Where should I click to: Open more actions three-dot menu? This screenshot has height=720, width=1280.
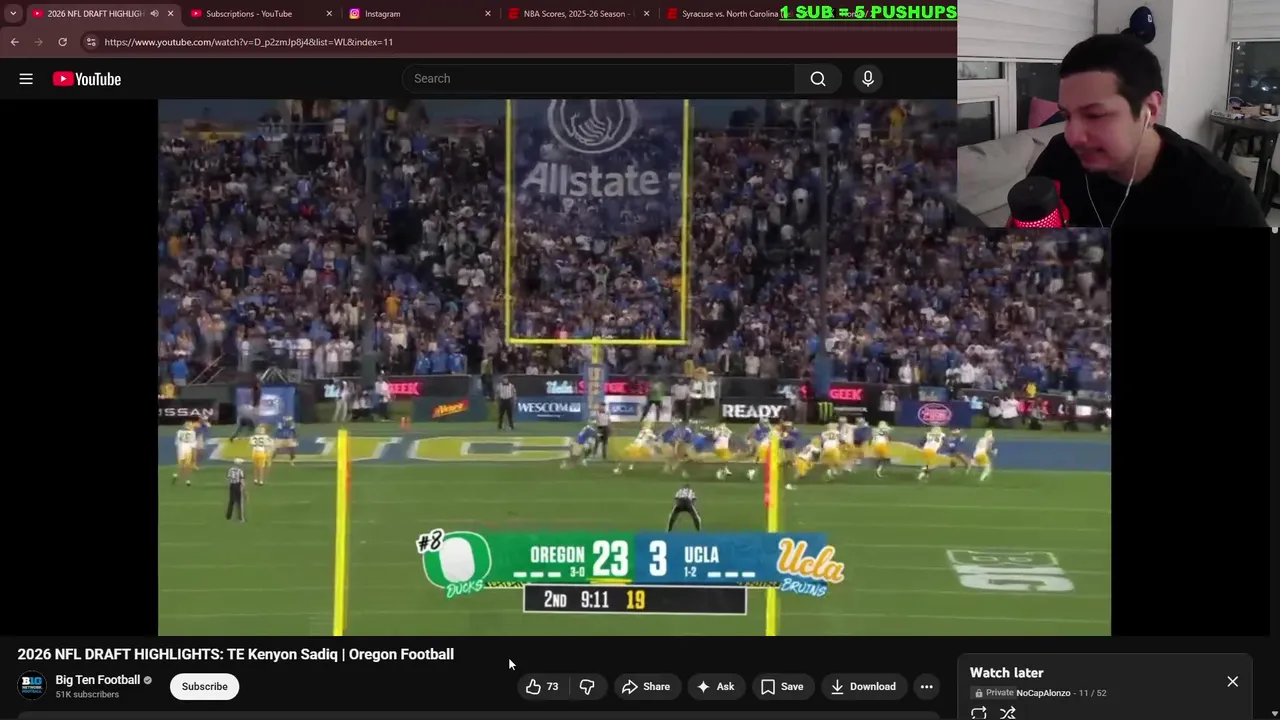tap(927, 687)
